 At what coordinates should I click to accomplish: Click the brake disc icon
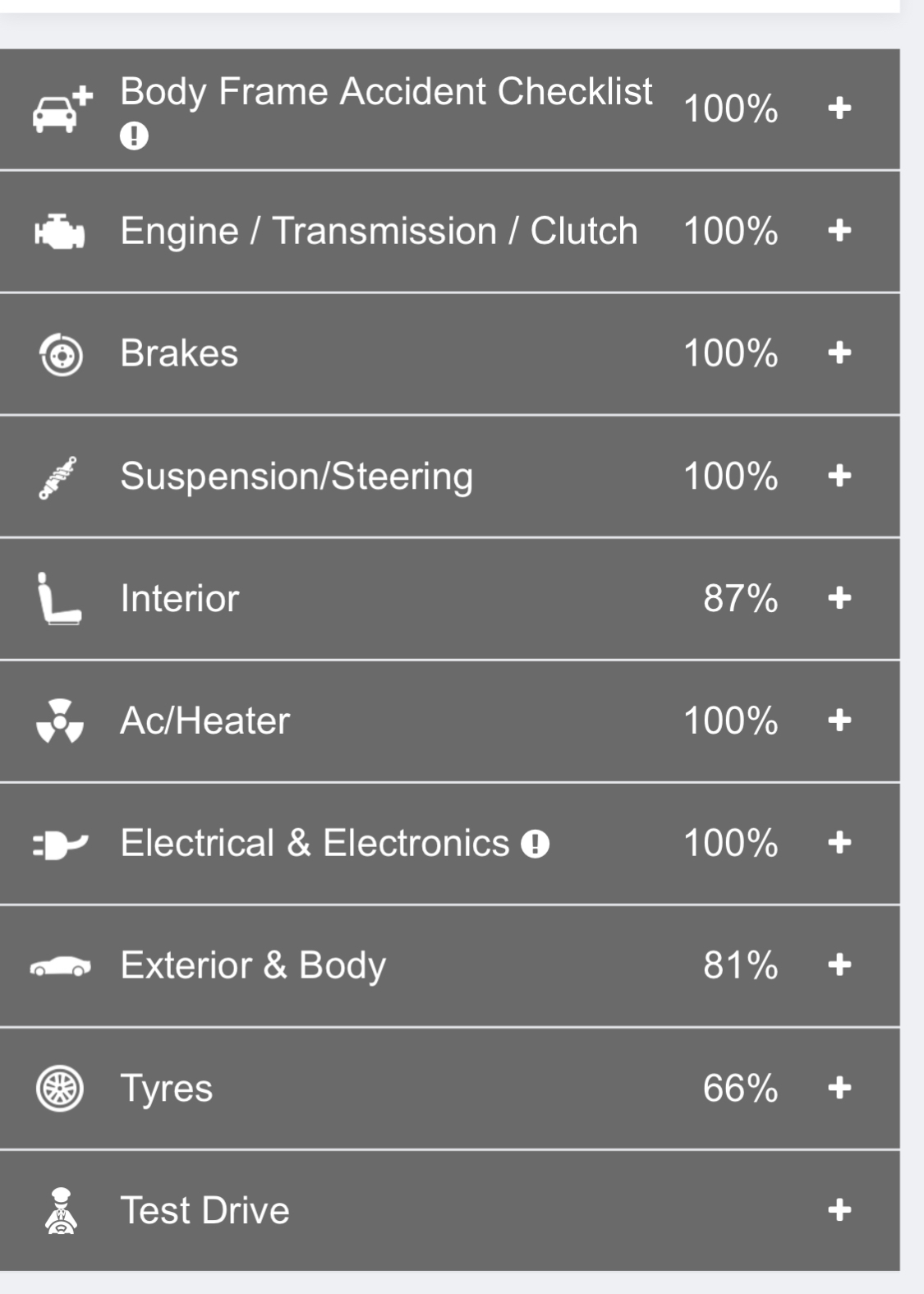pyautogui.click(x=61, y=354)
